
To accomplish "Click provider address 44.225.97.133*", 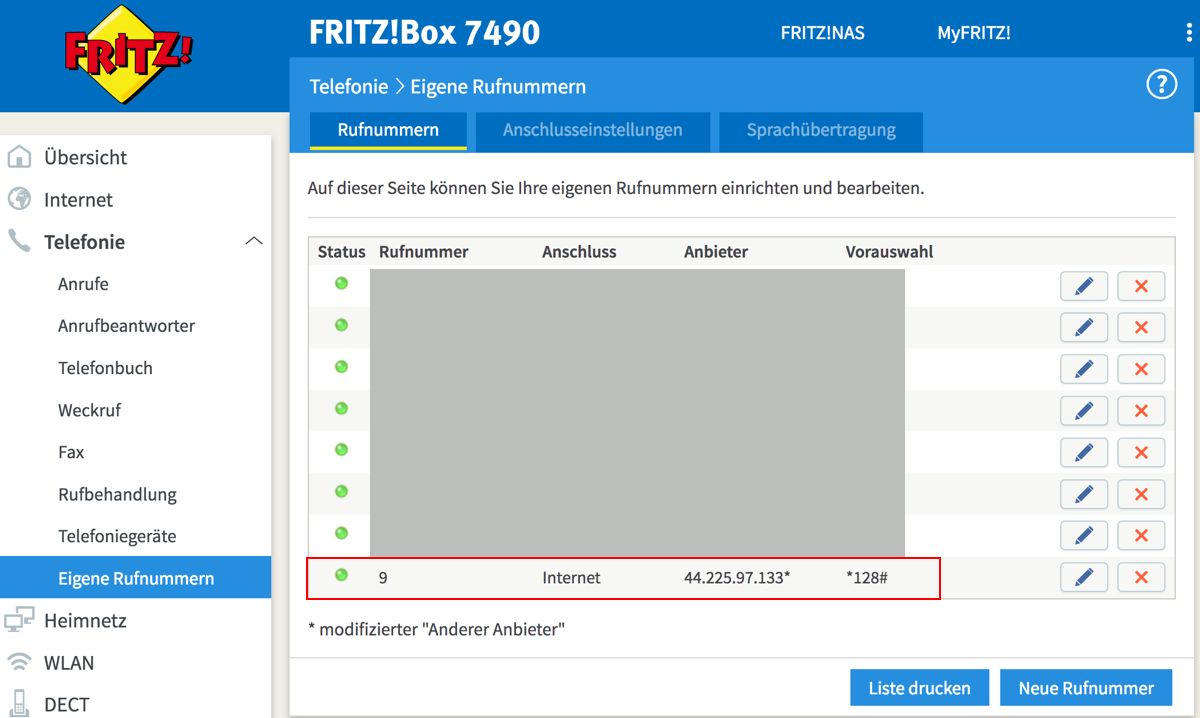I will click(737, 577).
